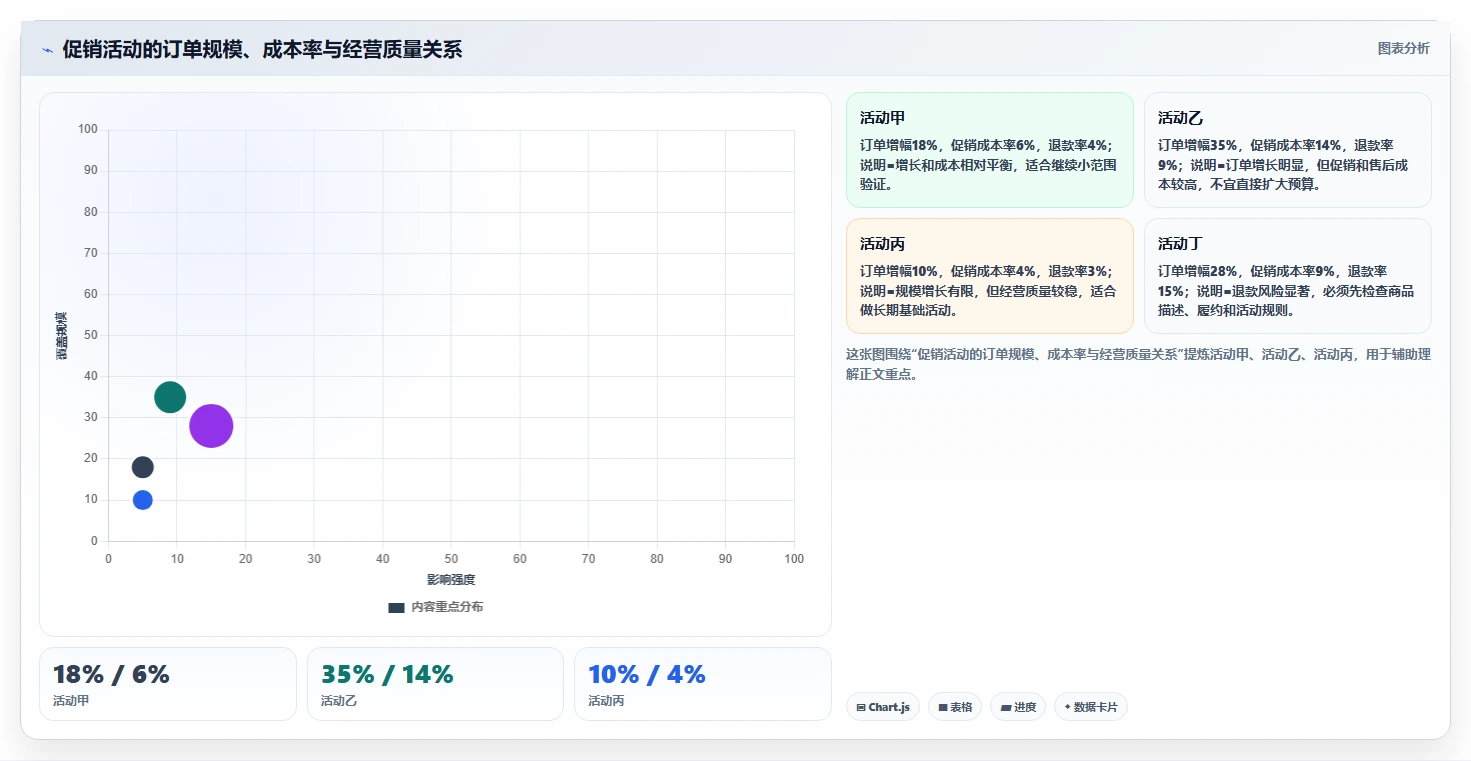Click the page title about 促销活动
This screenshot has height=761, width=1471.
click(x=262, y=50)
